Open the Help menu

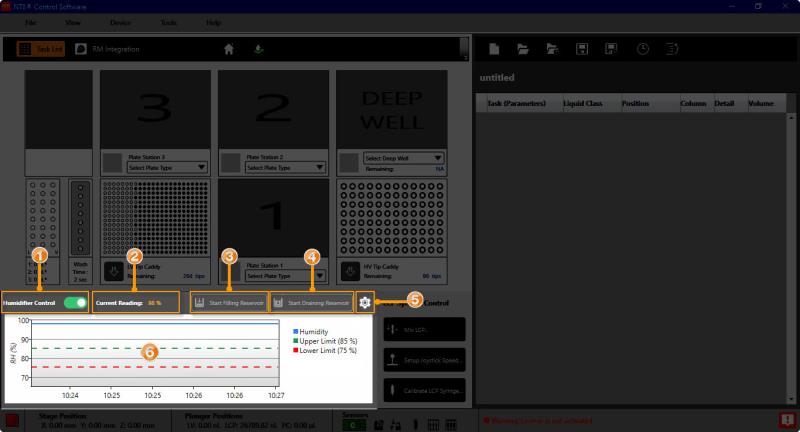point(214,22)
